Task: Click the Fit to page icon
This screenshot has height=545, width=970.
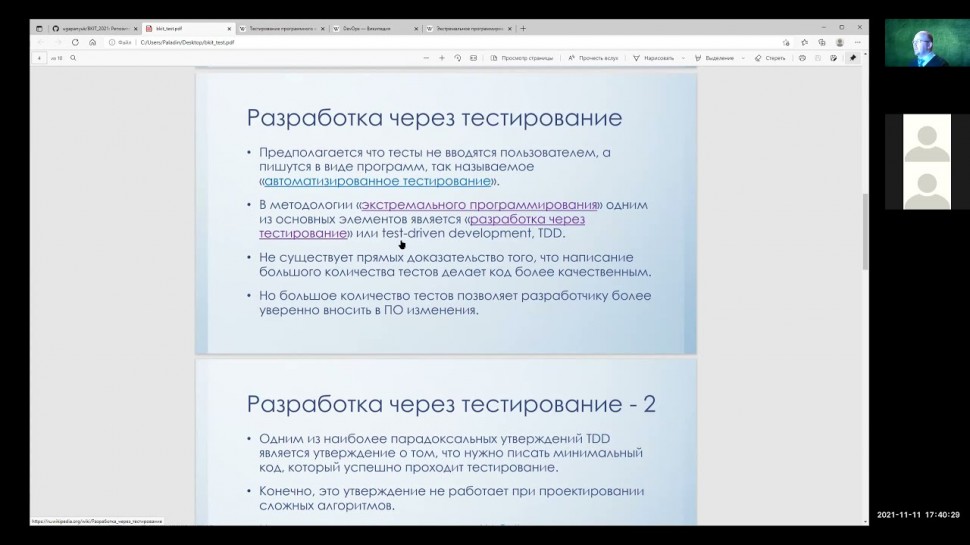Action: click(x=473, y=58)
